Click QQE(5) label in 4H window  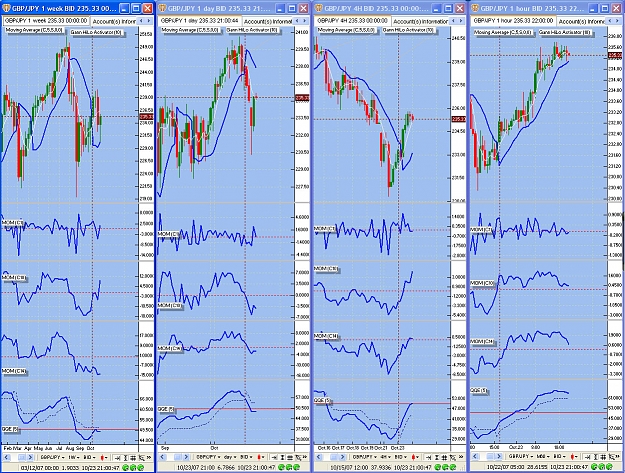323,400
